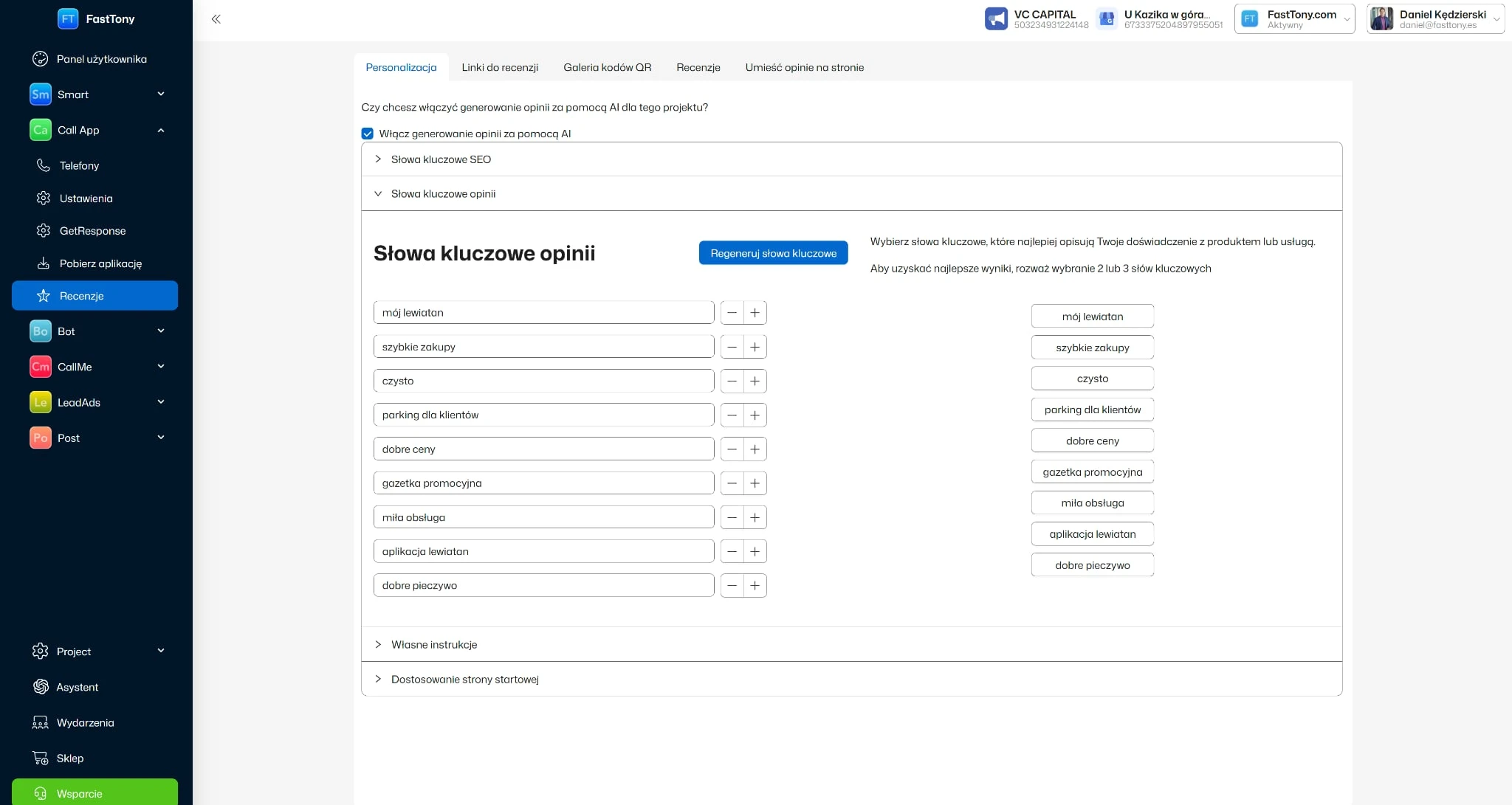The width and height of the screenshot is (1512, 805).
Task: Click in the 'czysto' keyword input
Action: pos(544,381)
